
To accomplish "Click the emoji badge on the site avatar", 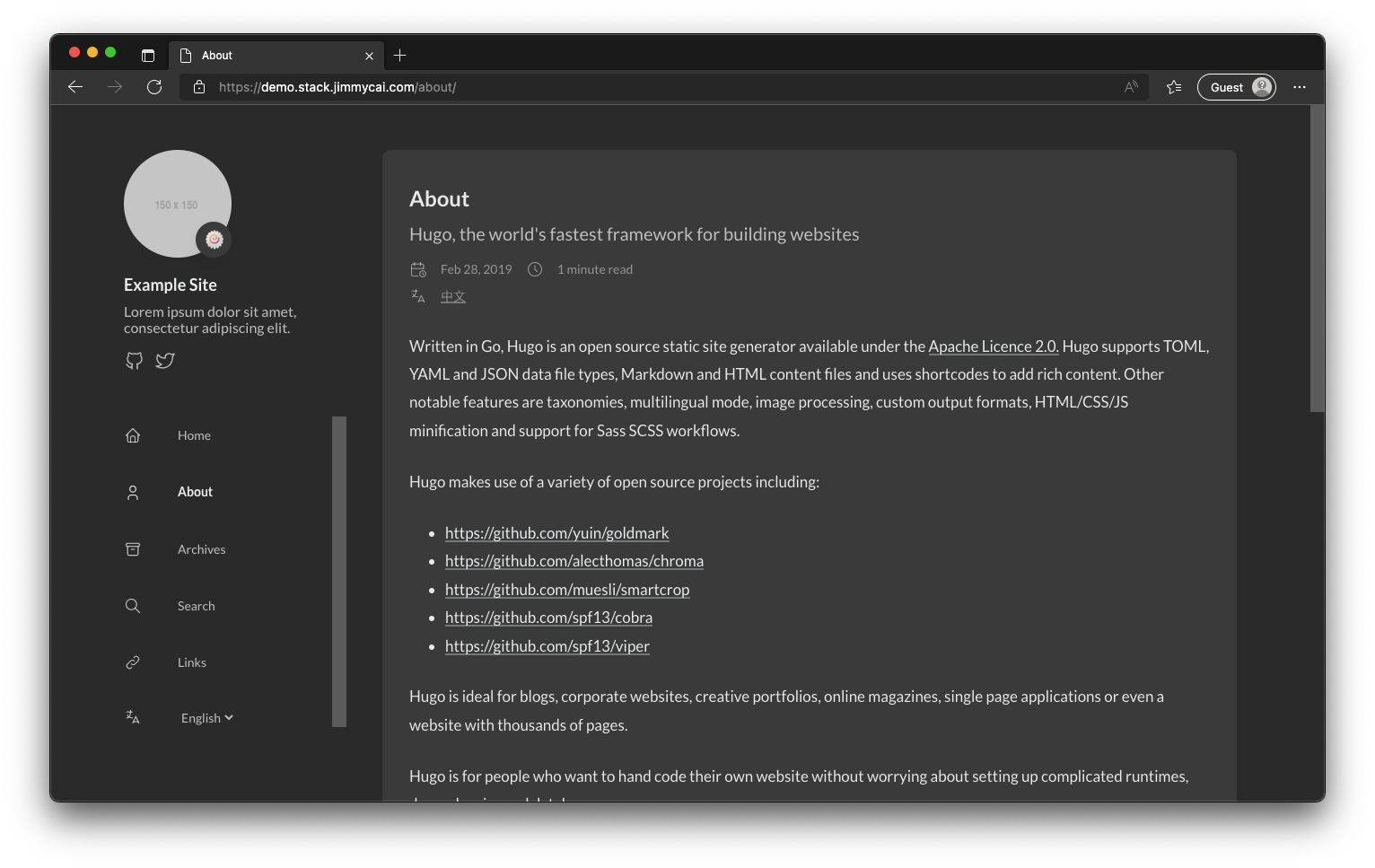I will [x=214, y=240].
